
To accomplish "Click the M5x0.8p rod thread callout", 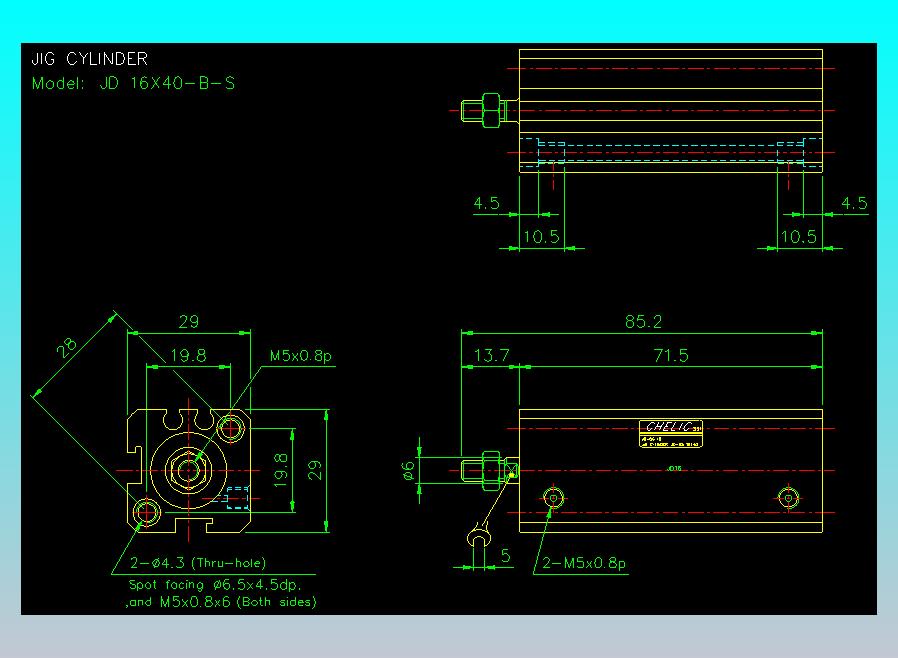I will click(301, 356).
